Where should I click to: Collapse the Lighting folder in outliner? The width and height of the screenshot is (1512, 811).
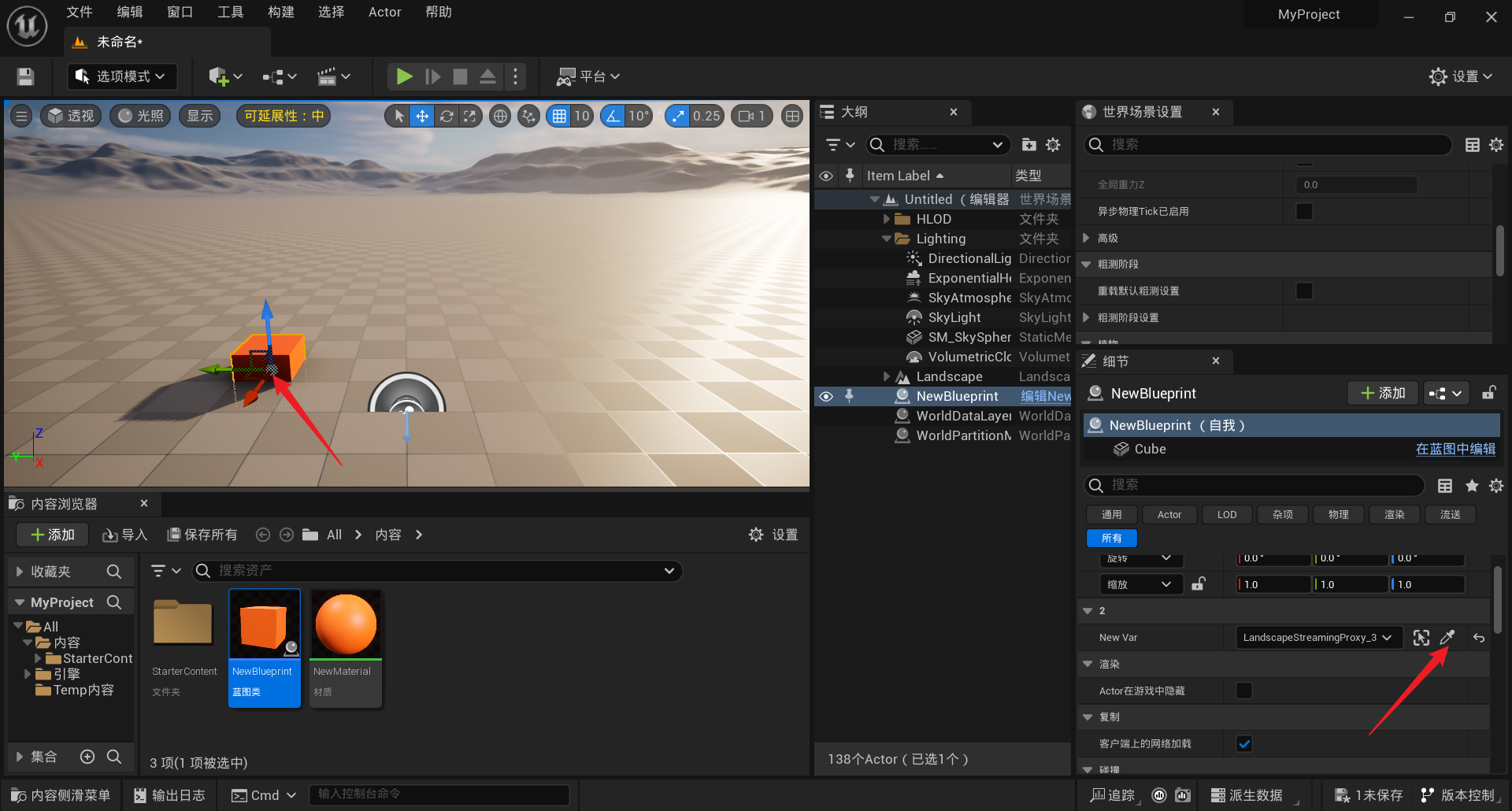coord(886,239)
